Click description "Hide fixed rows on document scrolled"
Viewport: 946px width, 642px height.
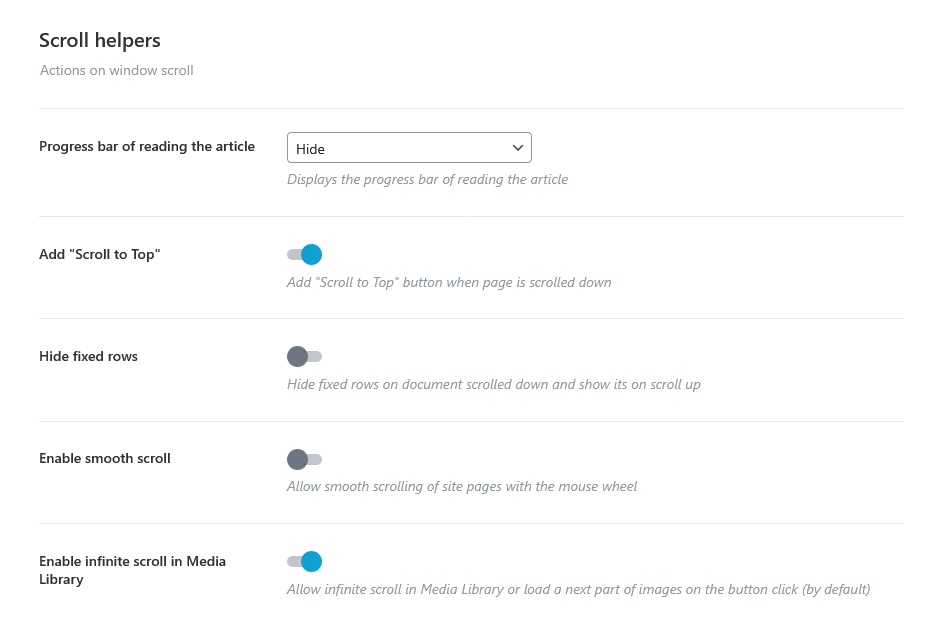click(x=494, y=384)
